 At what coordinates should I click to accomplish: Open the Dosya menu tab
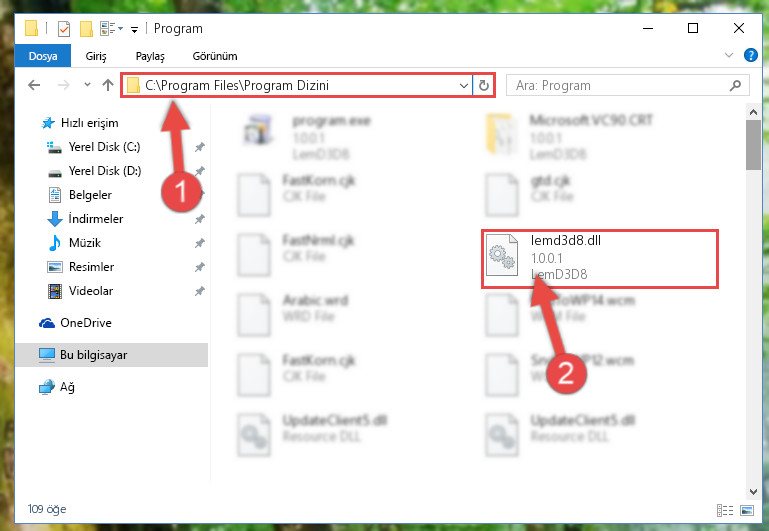(x=43, y=56)
